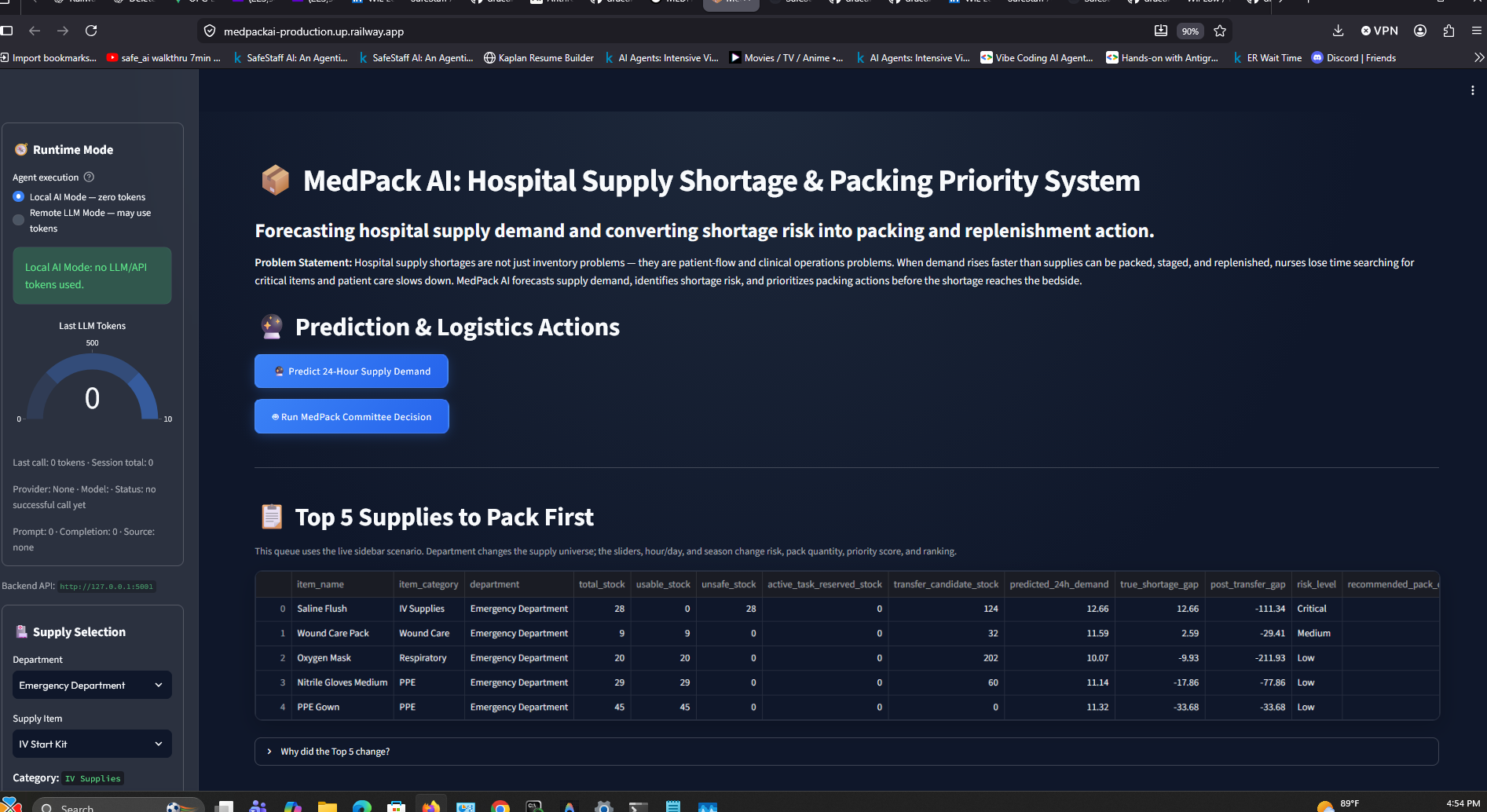The image size is (1487, 812).
Task: Open the Import bookmarks item
Action: point(49,57)
